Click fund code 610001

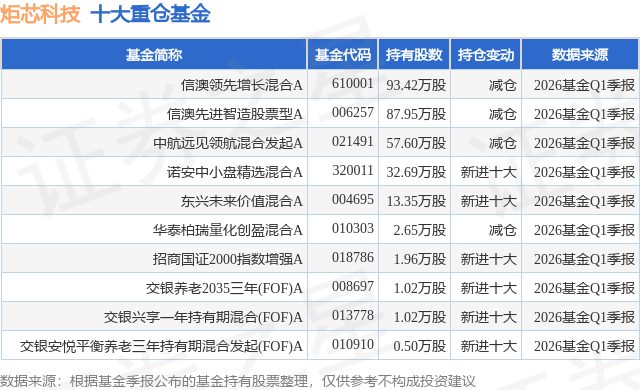click(x=353, y=83)
